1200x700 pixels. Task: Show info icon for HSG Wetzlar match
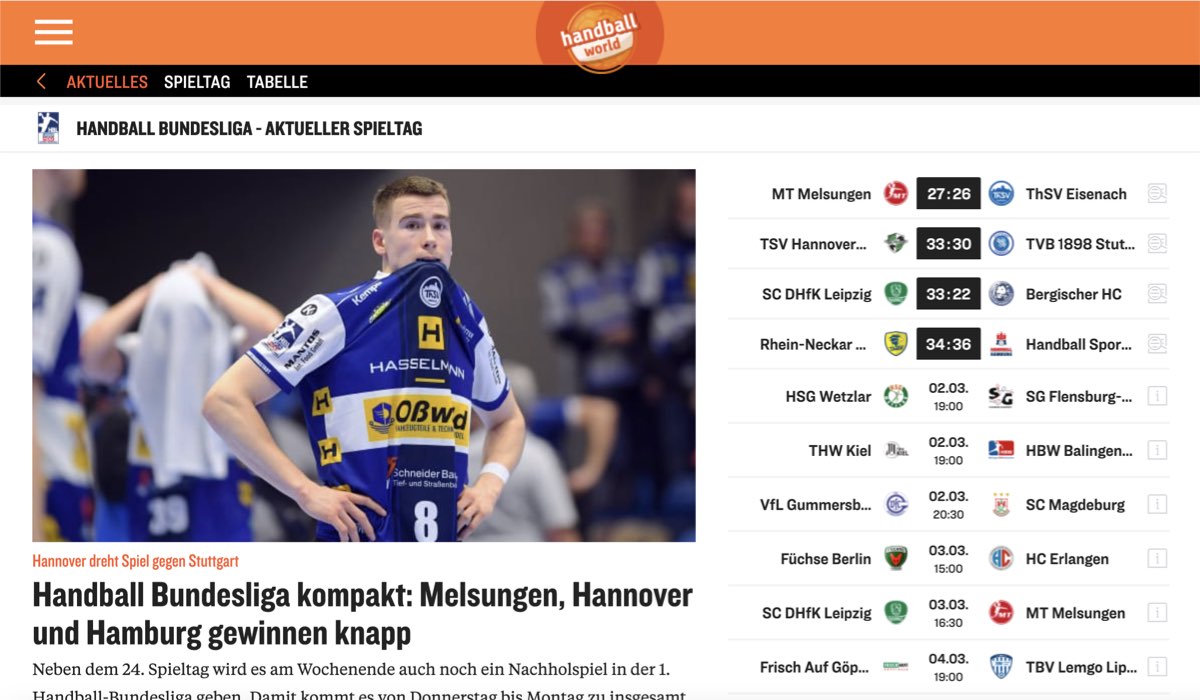(x=1157, y=396)
